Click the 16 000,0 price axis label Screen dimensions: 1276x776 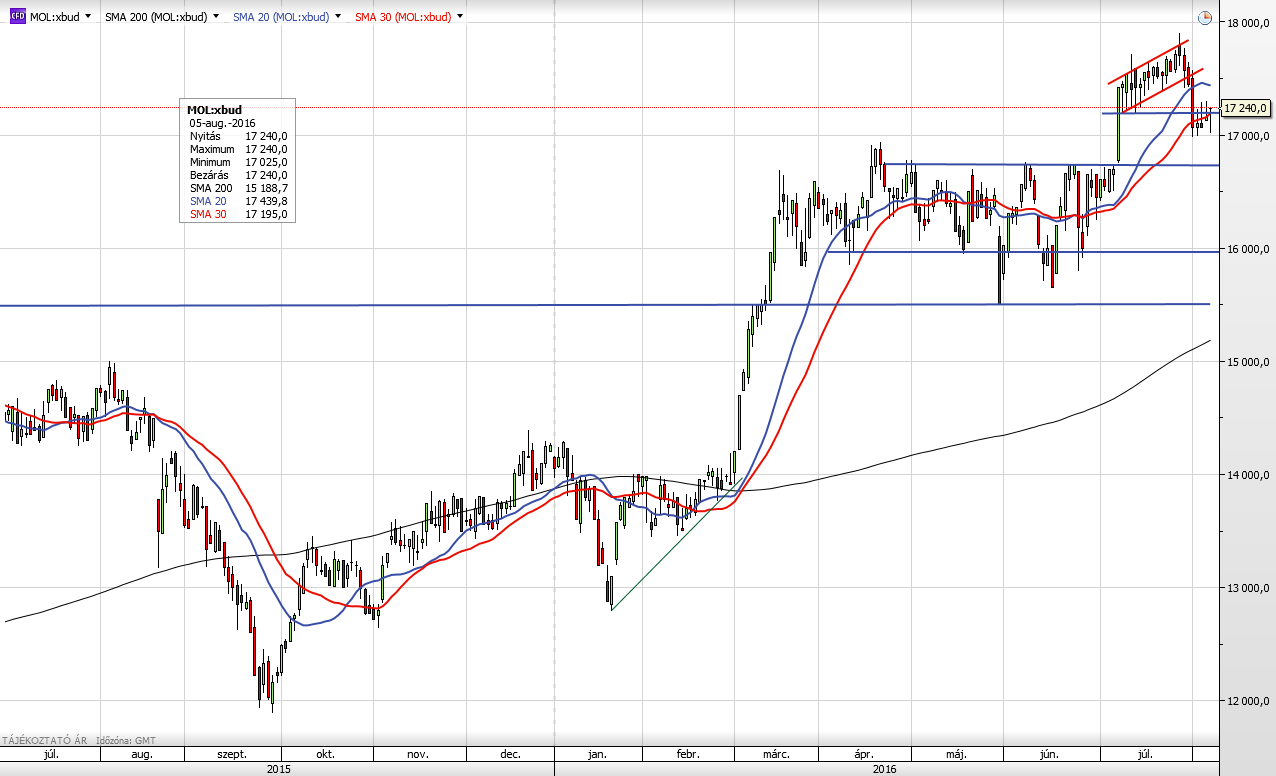coord(1248,249)
